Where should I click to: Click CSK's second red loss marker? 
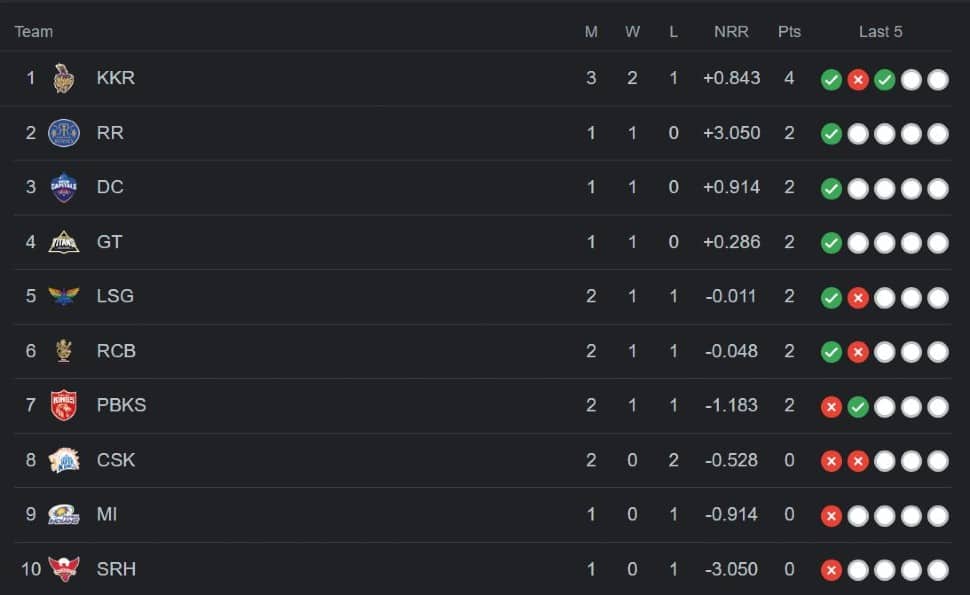pos(858,461)
